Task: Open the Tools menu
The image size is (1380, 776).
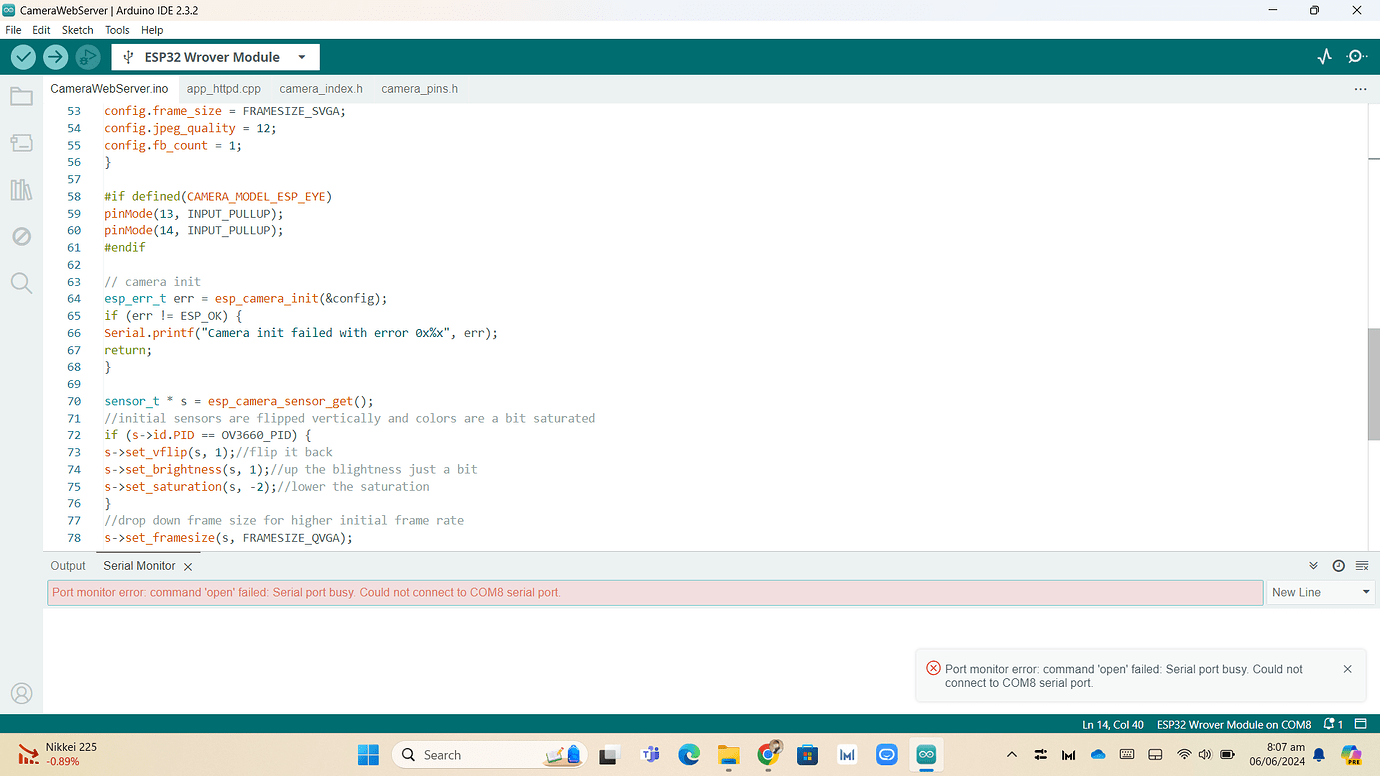Action: click(x=117, y=29)
